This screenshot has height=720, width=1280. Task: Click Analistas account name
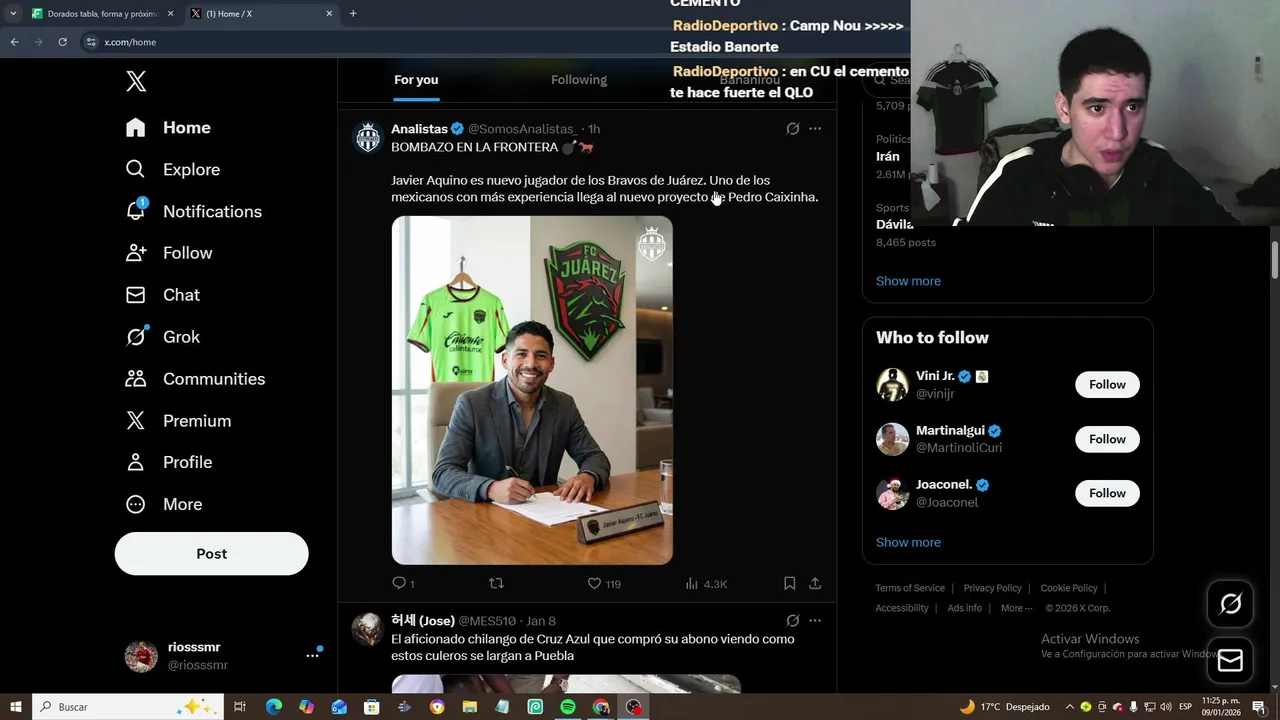tap(419, 129)
